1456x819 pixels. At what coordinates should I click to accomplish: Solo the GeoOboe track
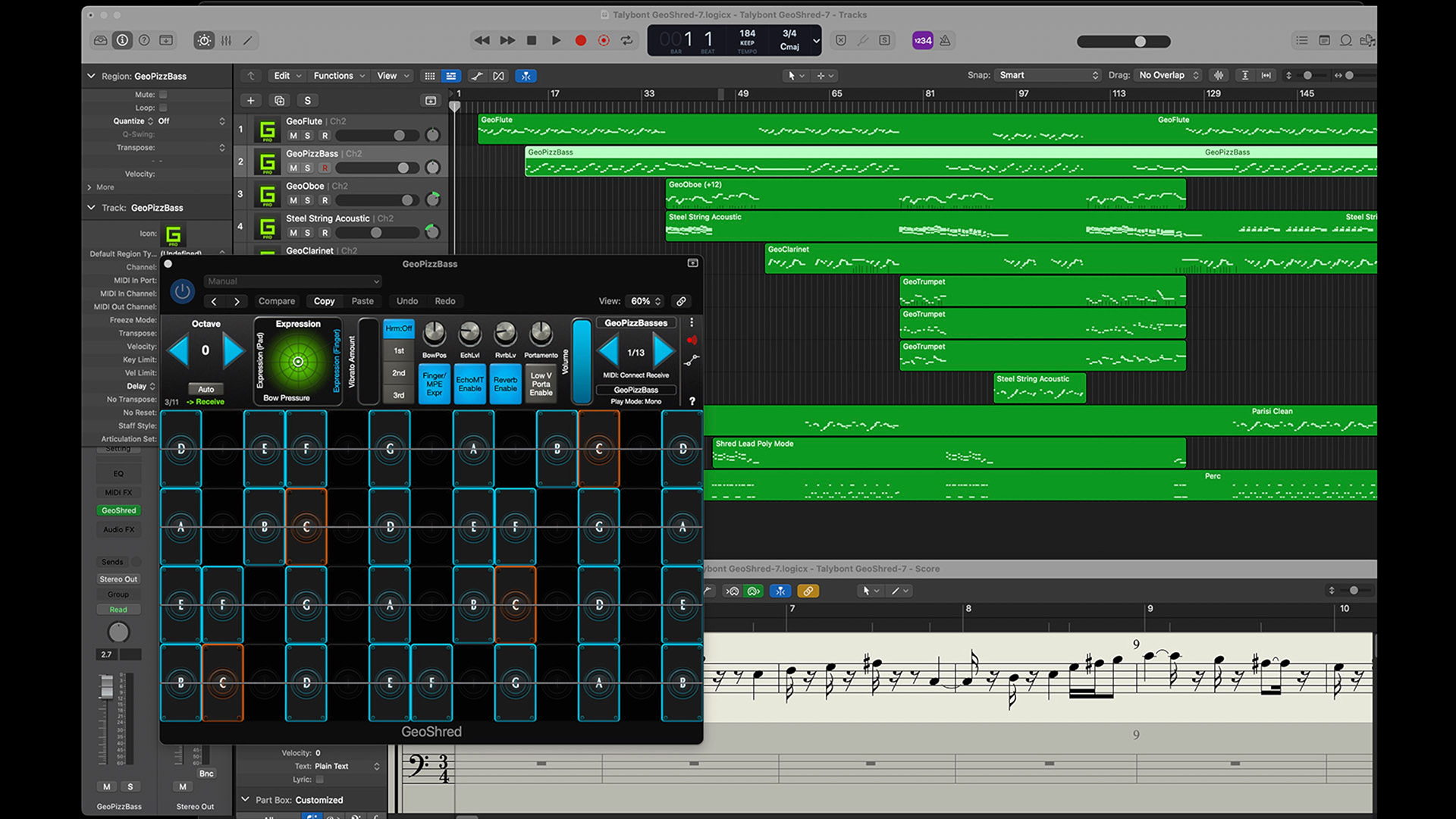point(307,200)
